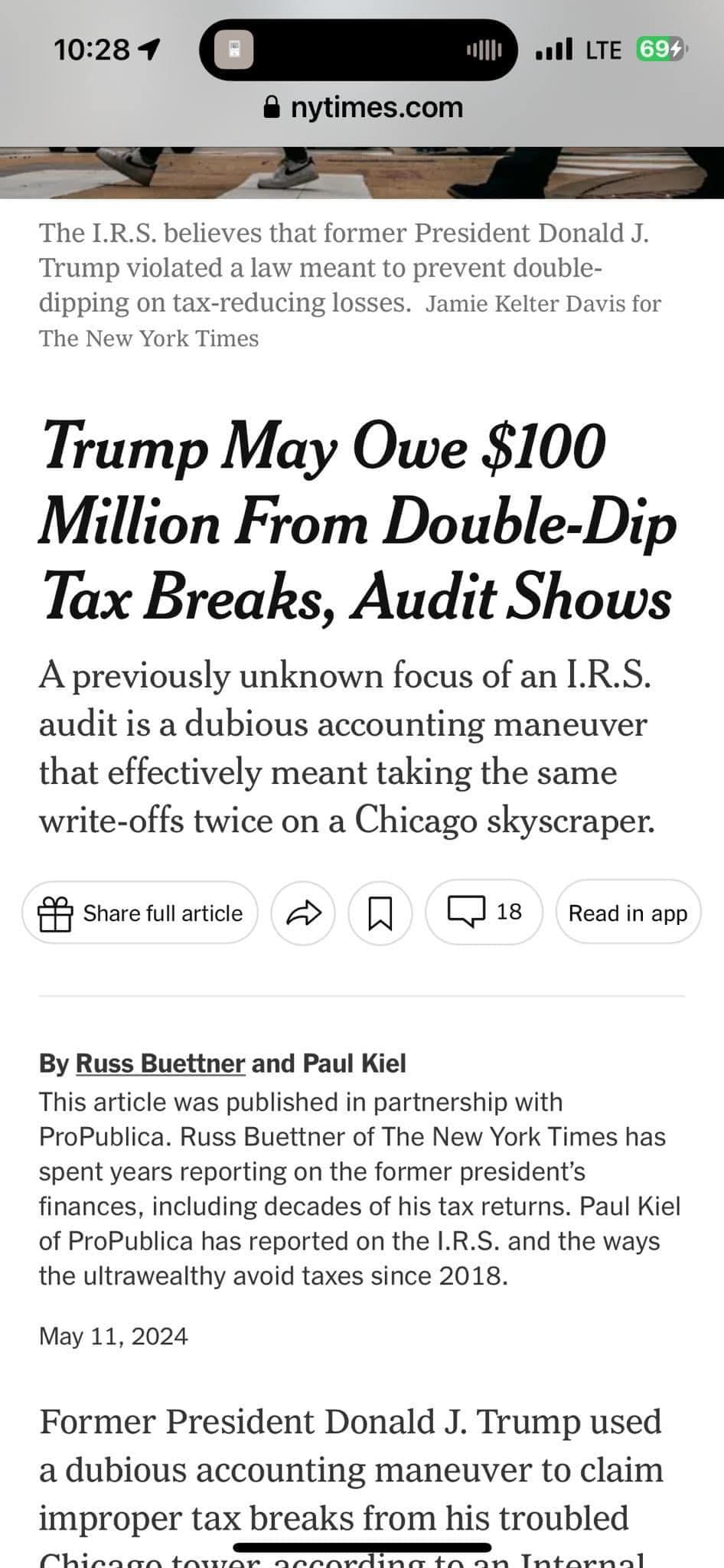The width and height of the screenshot is (724, 1568).
Task: Tap the share arrow icon
Action: pos(303,913)
